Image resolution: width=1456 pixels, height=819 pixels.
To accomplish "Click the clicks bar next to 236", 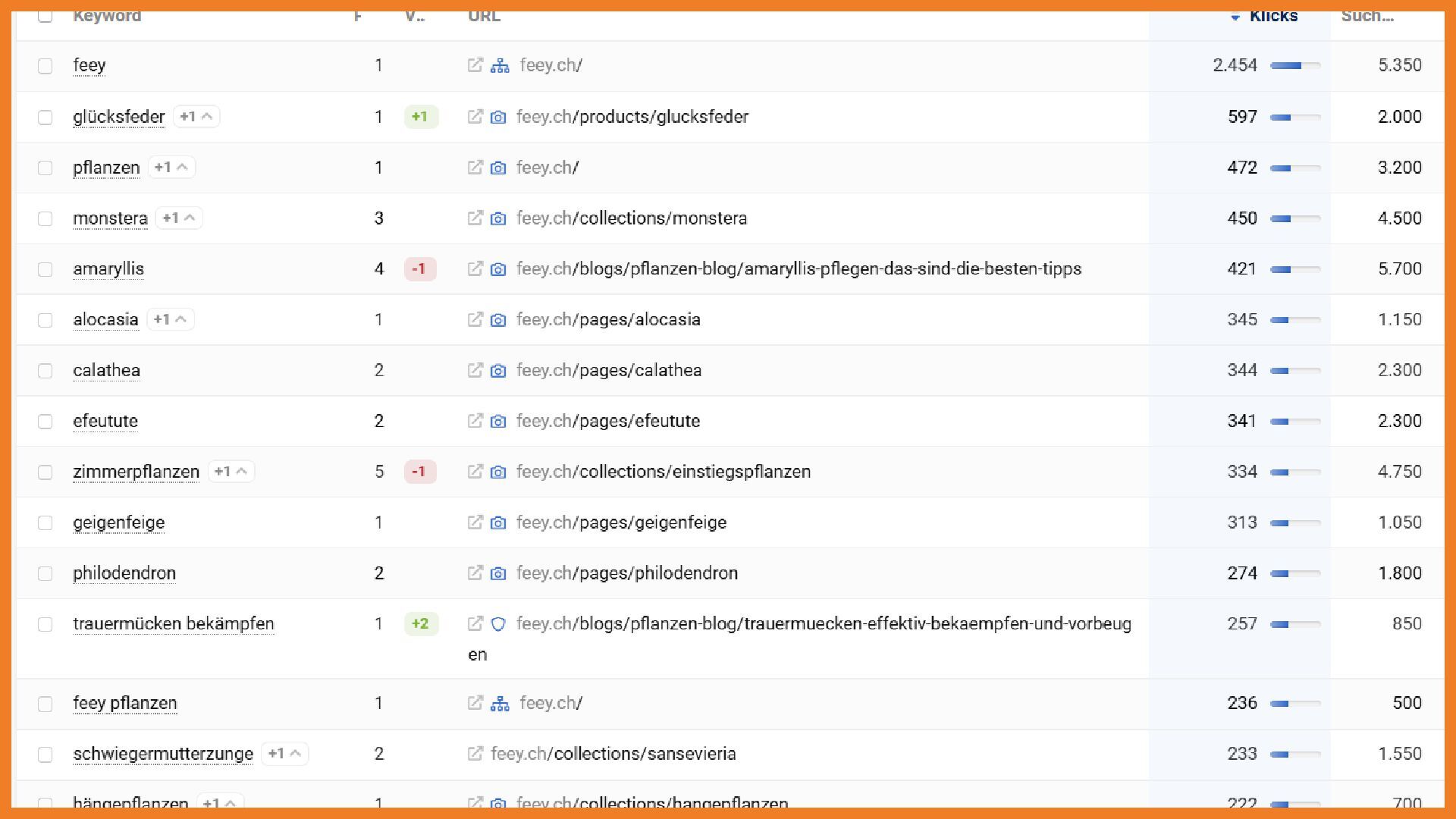I will 1295,704.
